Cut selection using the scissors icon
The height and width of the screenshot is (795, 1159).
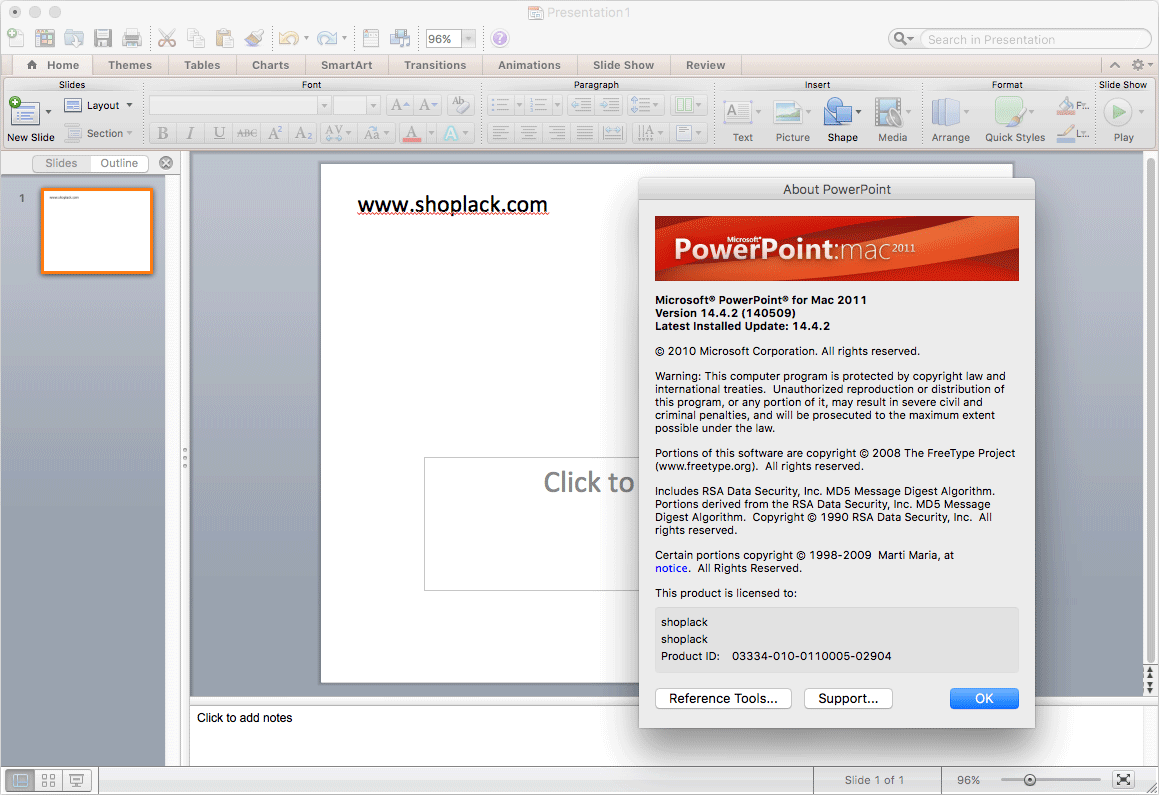(167, 38)
